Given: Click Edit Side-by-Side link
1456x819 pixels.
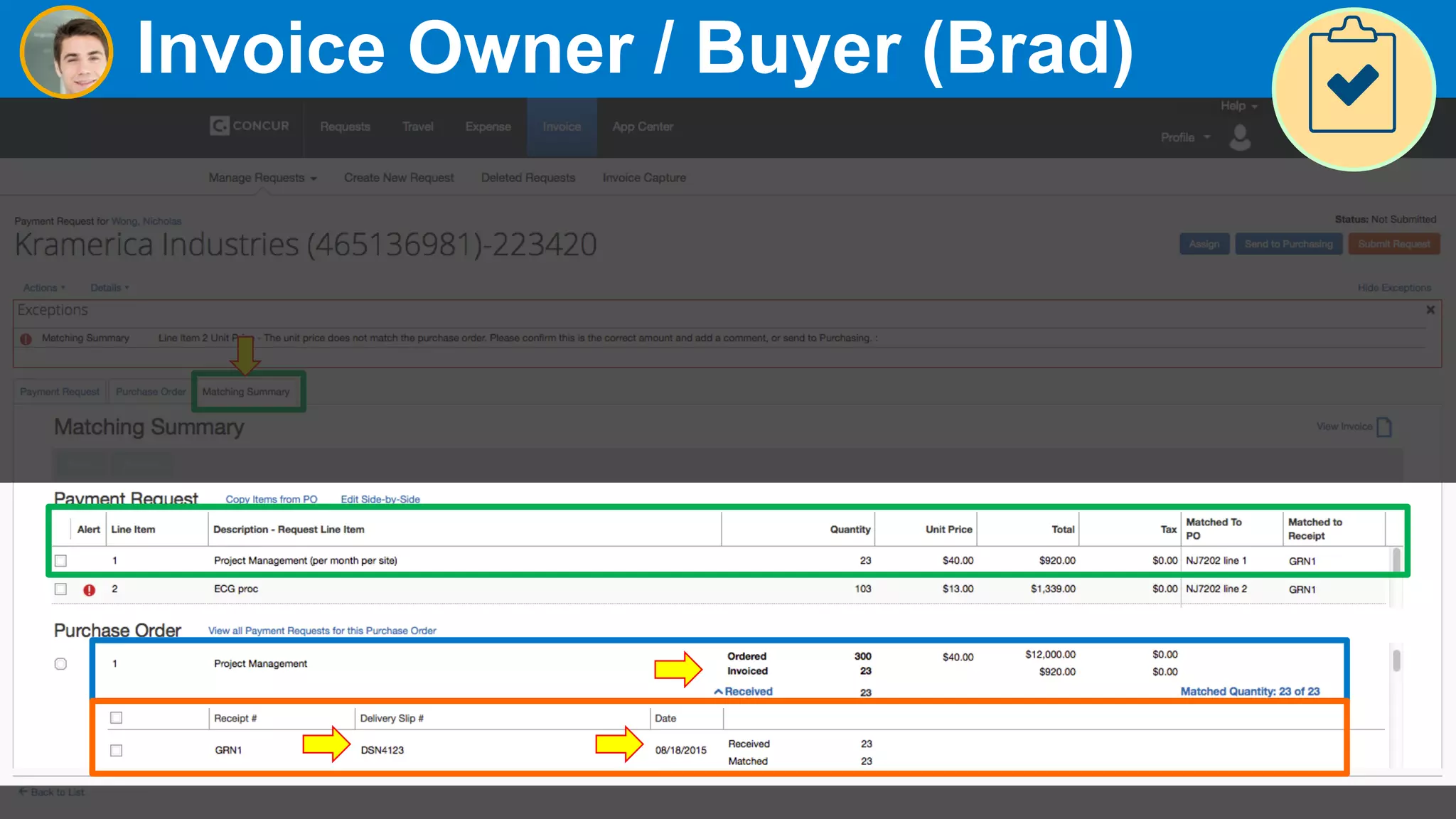Looking at the screenshot, I should coord(380,499).
